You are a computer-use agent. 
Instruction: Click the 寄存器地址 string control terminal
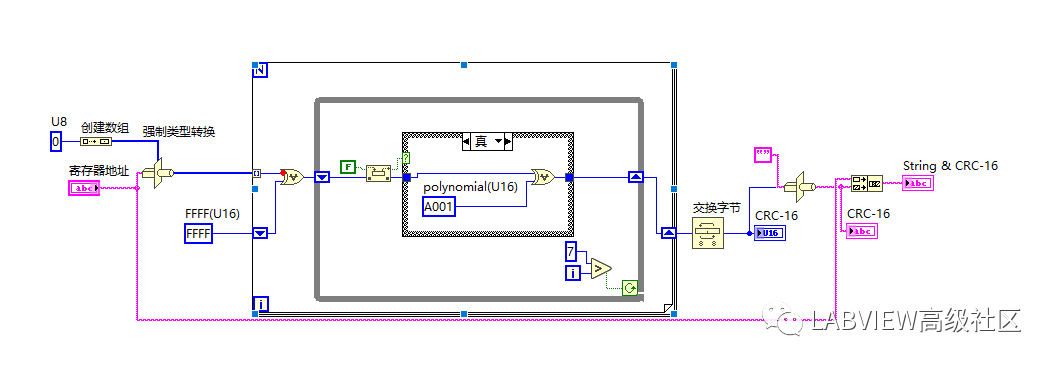[x=84, y=189]
